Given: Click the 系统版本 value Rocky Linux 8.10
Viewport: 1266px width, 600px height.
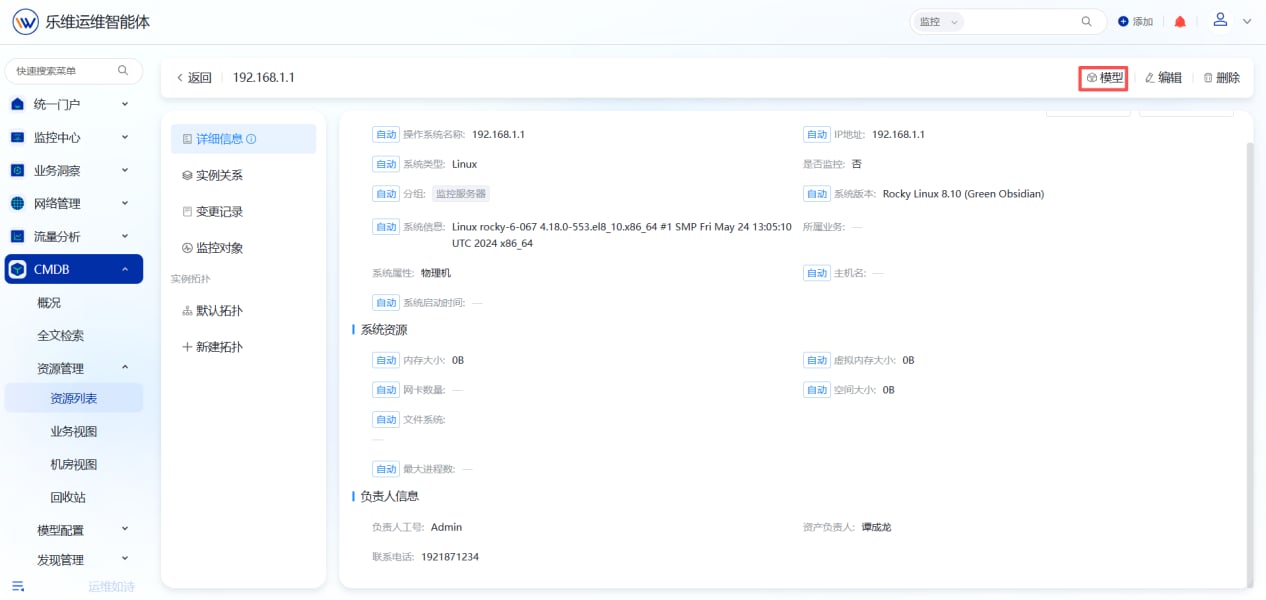Looking at the screenshot, I should point(963,194).
